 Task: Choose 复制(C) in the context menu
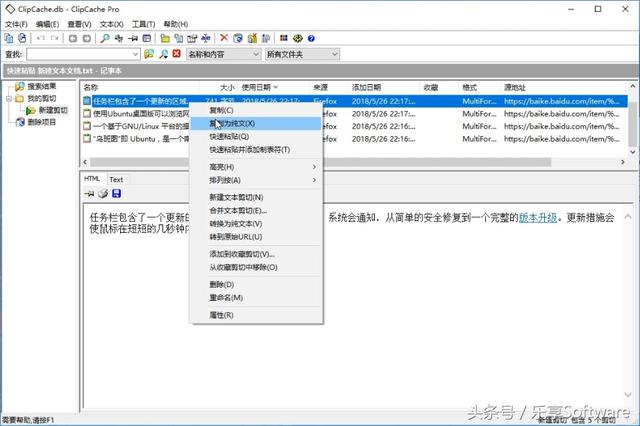(x=256, y=110)
